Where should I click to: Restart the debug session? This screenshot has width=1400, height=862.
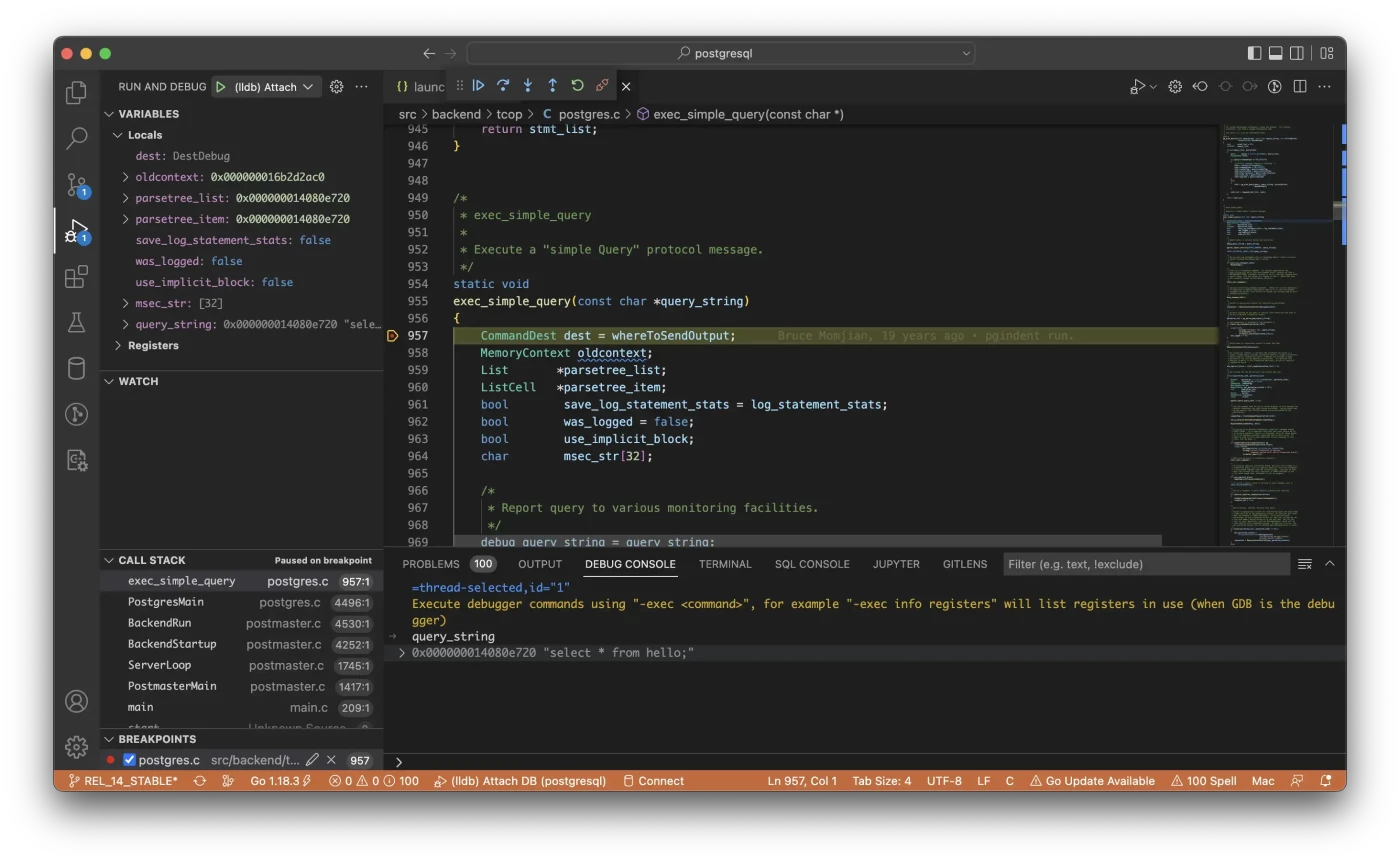tap(577, 85)
